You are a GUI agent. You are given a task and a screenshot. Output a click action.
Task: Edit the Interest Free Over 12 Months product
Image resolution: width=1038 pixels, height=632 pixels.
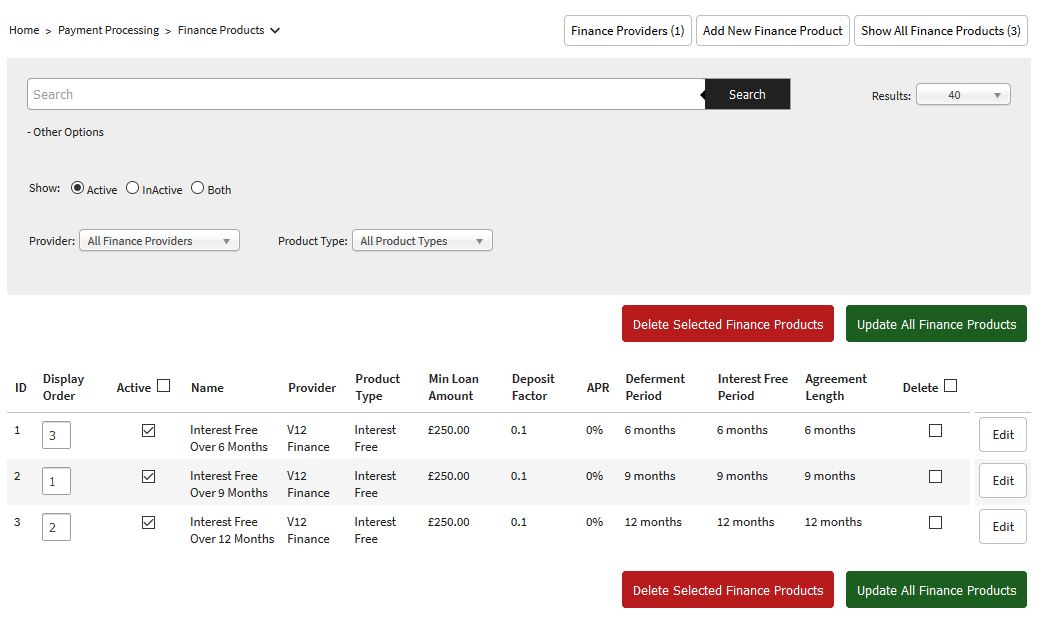tap(1002, 527)
